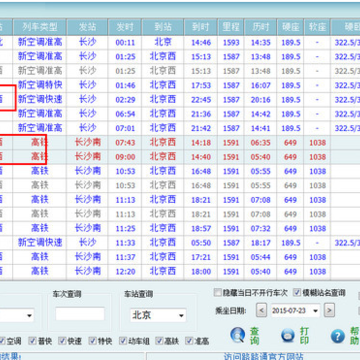Click the 06:54 departure cell

coord(125,114)
